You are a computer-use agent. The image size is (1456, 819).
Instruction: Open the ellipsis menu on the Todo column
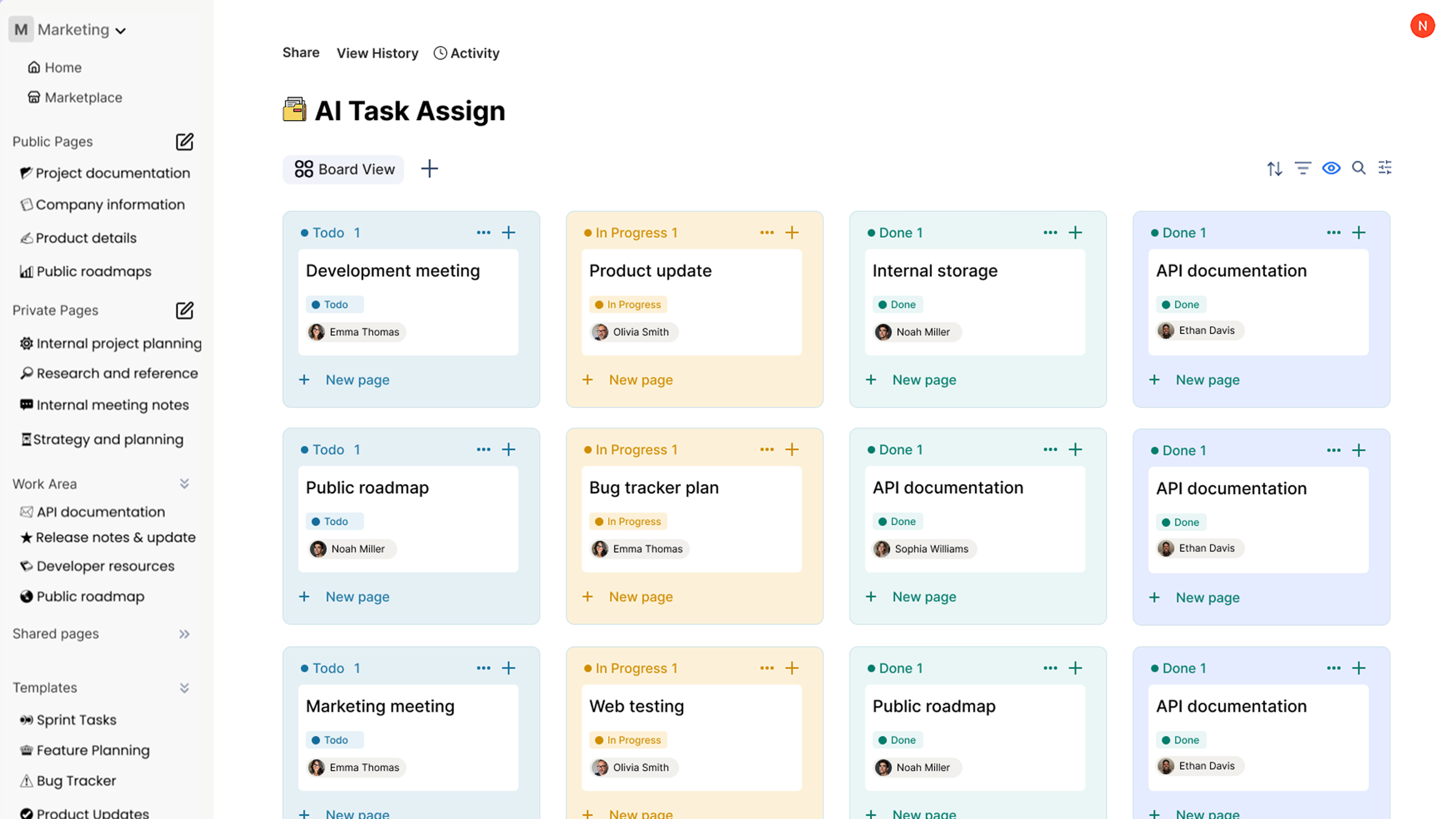coord(483,232)
